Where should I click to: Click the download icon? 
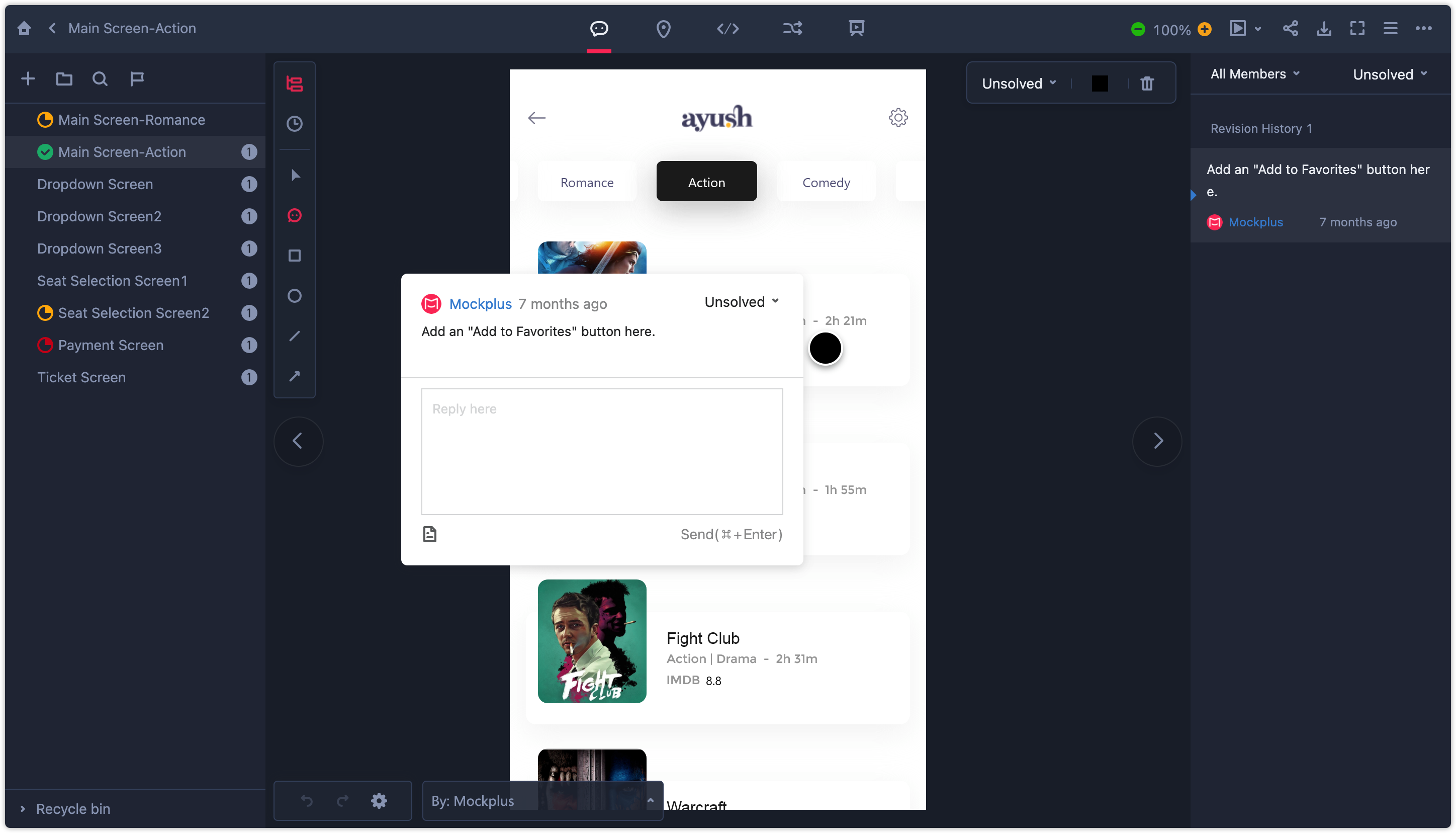point(1324,28)
